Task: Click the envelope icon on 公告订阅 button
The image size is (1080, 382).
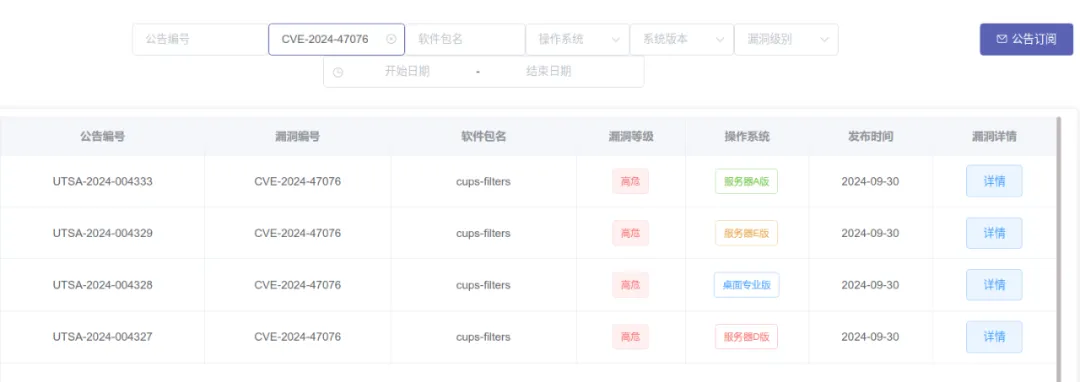Action: point(1001,39)
